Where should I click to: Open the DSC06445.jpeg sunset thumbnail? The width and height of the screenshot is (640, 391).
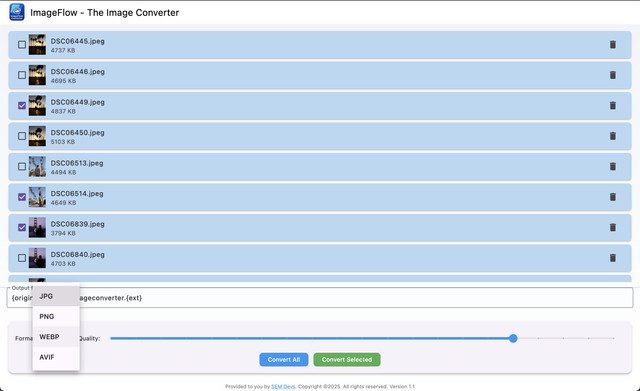click(x=37, y=44)
